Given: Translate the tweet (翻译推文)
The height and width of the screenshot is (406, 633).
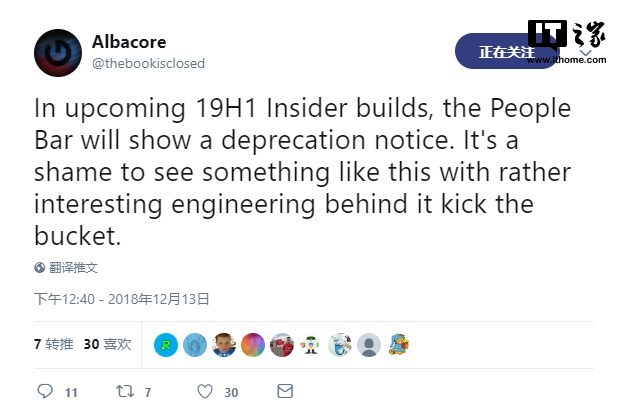Looking at the screenshot, I should pyautogui.click(x=75, y=267).
